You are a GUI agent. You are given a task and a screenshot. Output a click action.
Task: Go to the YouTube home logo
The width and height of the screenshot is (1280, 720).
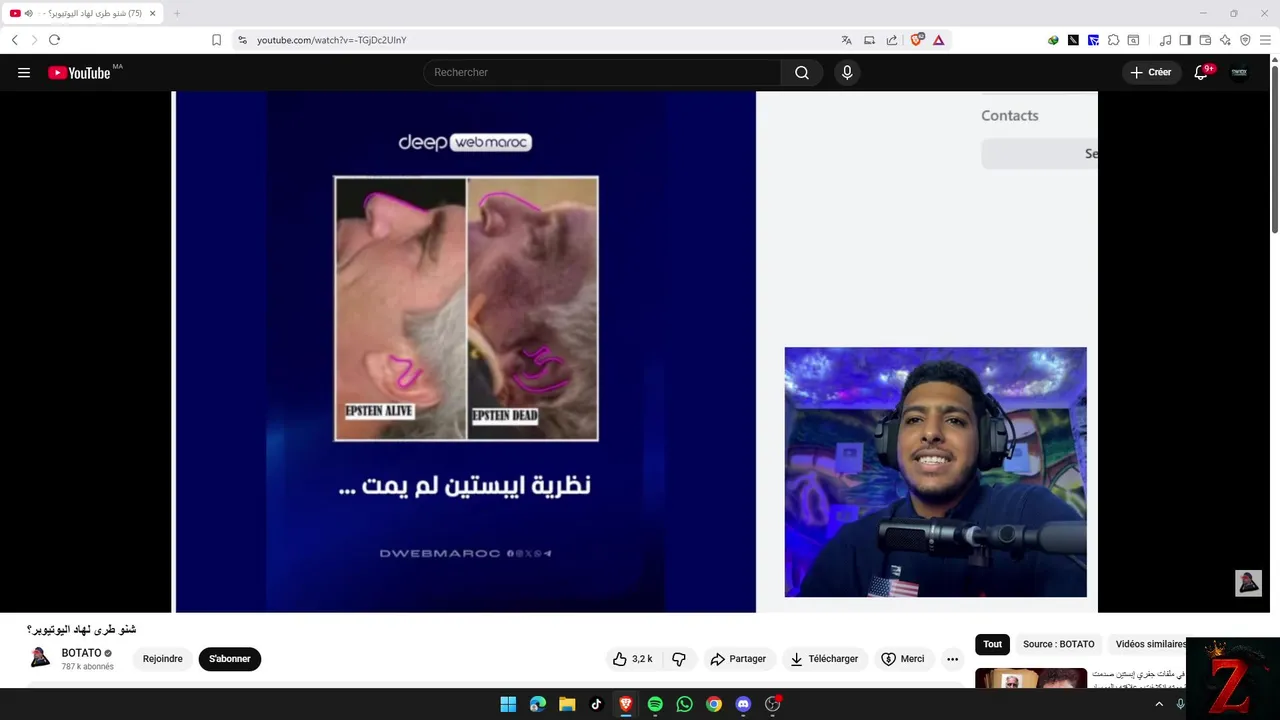pyautogui.click(x=79, y=72)
